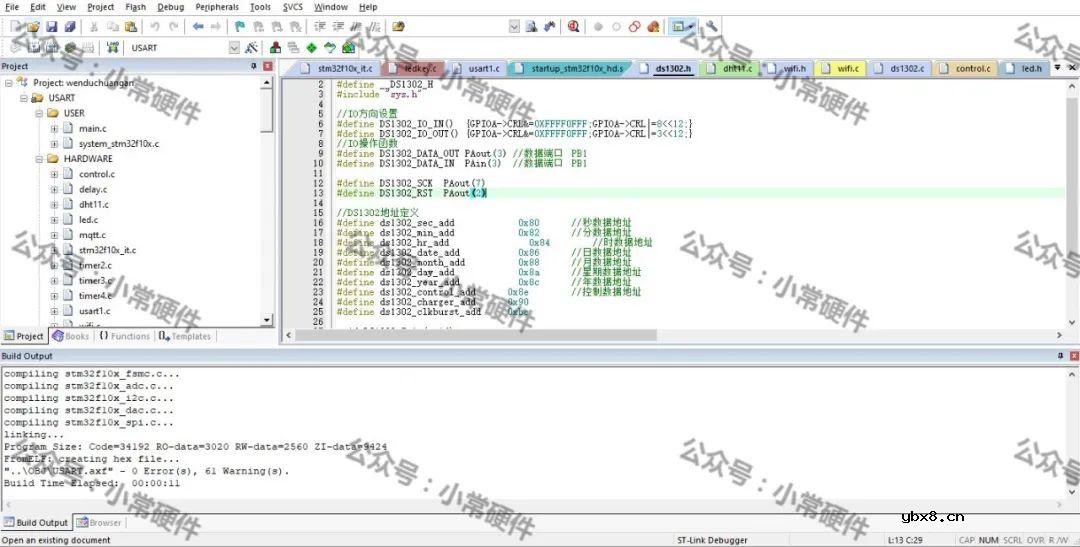Switch to the Functions panel tab
The width and height of the screenshot is (1080, 547).
coord(124,336)
